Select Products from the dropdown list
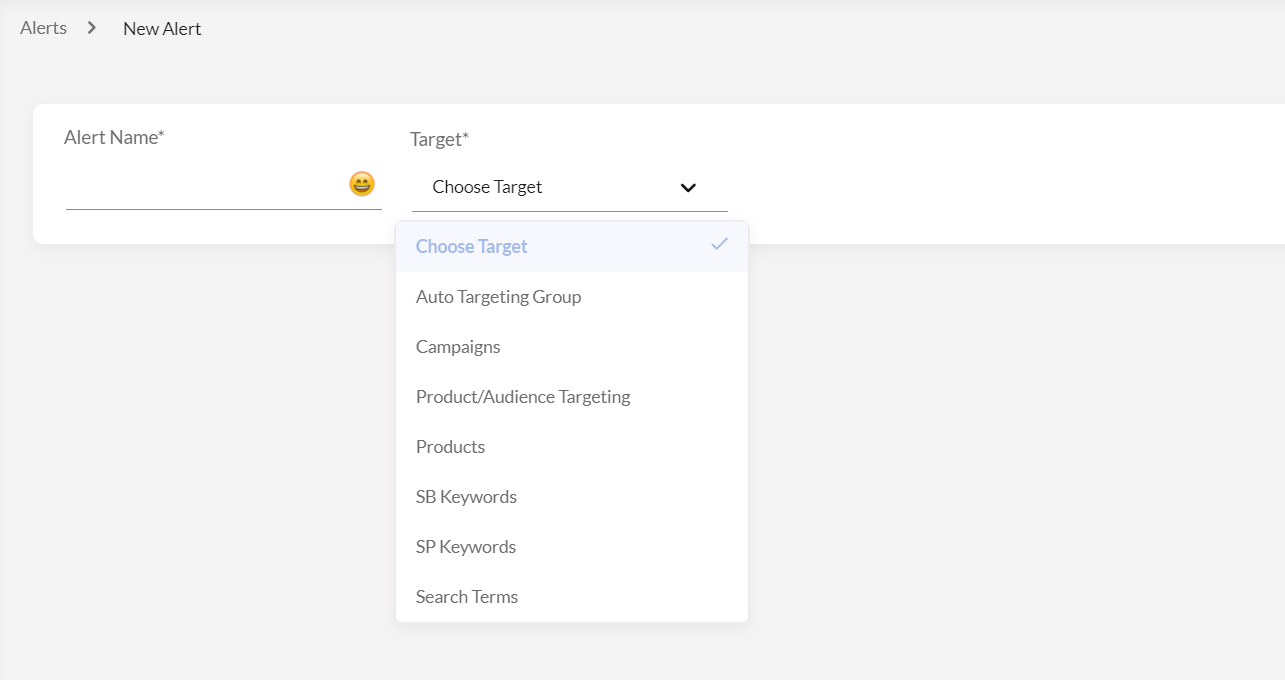The image size is (1285, 680). point(572,447)
